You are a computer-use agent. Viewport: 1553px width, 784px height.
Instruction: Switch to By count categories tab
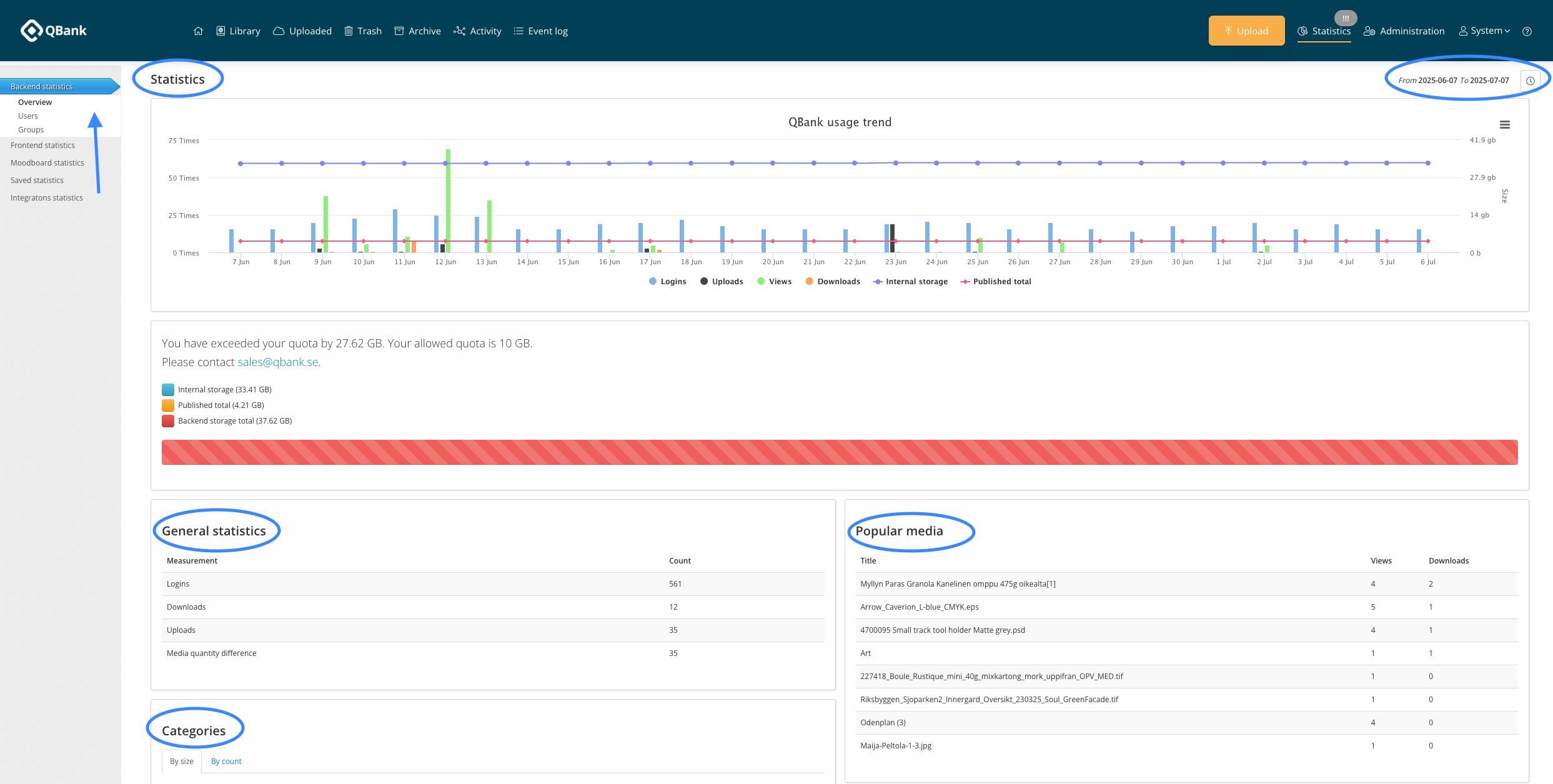(x=226, y=762)
